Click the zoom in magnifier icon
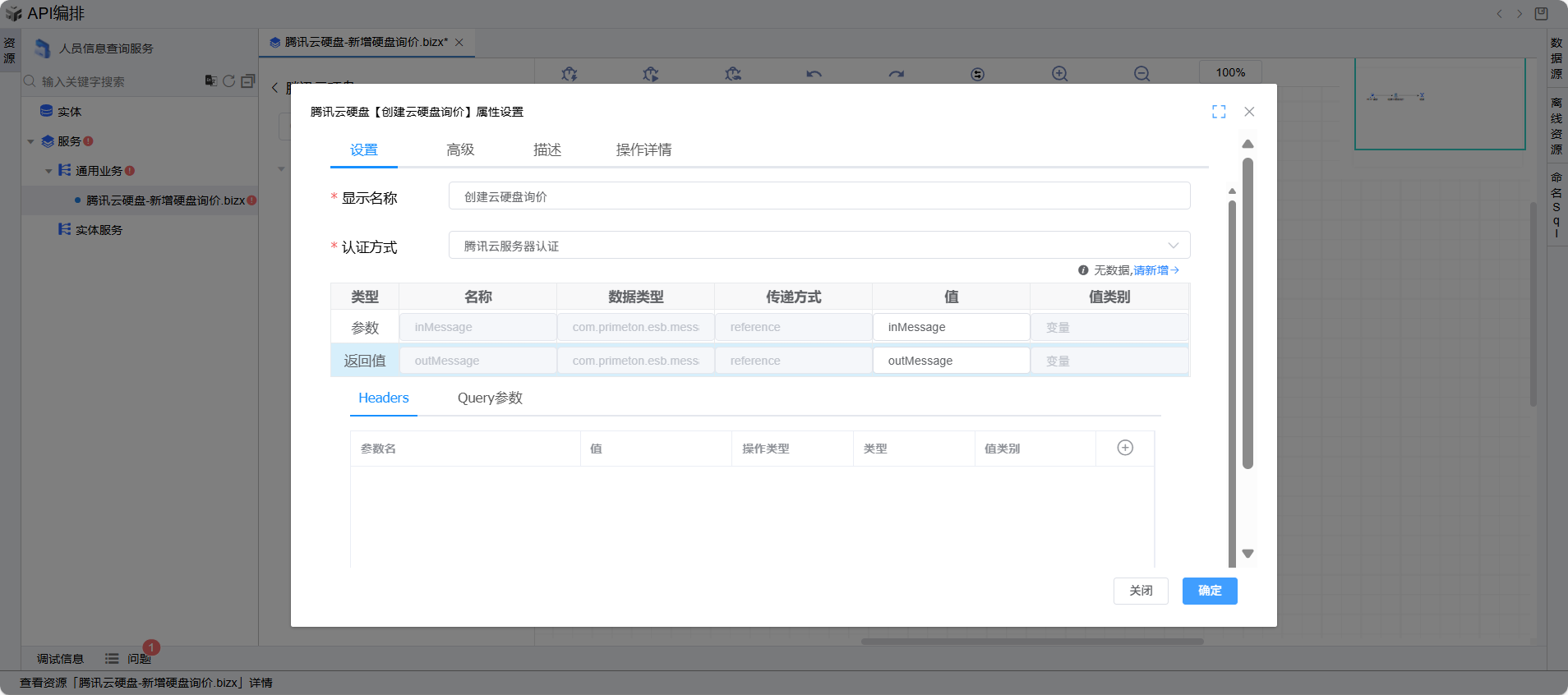 [1059, 74]
